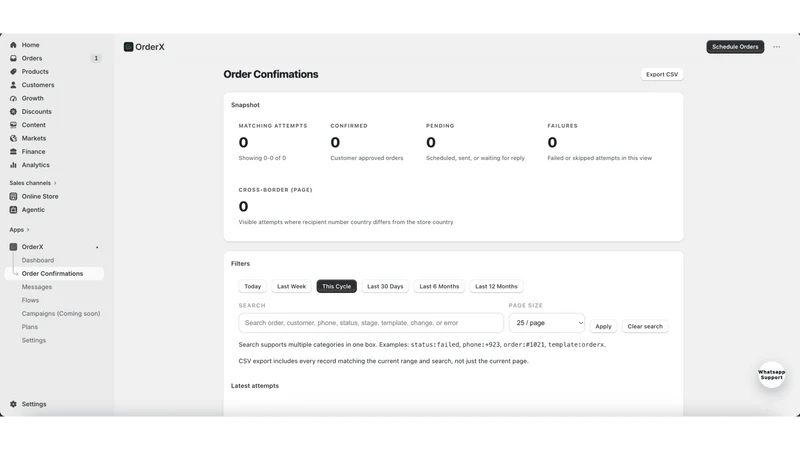Select Order Confirmations in sidebar
800x450 pixels.
click(55, 273)
